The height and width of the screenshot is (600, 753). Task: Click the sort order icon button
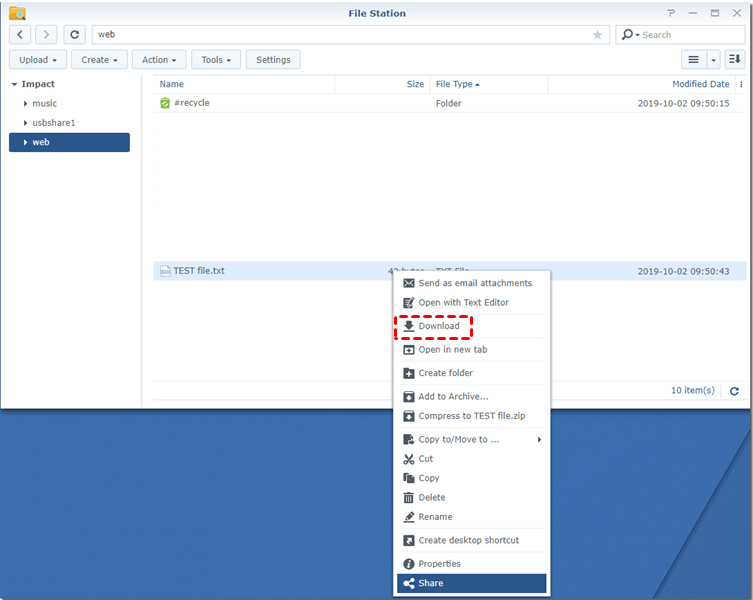[x=734, y=60]
